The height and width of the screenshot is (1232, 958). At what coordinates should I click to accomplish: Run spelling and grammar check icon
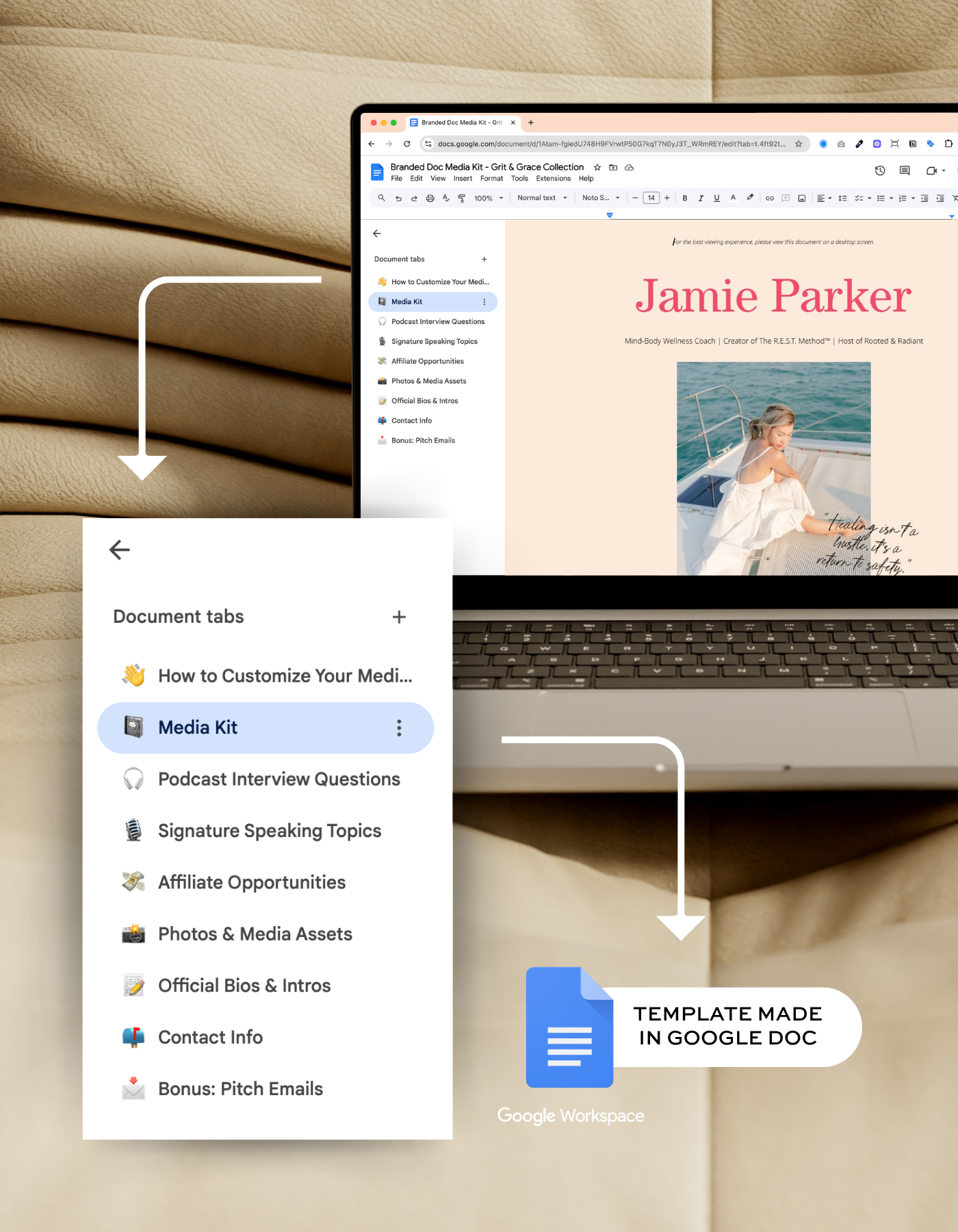[446, 198]
